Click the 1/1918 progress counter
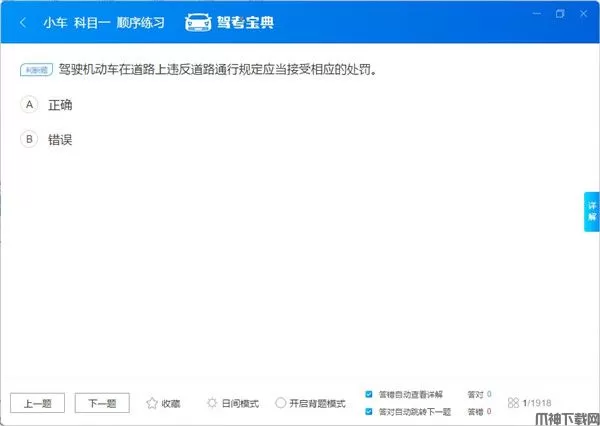This screenshot has width=600, height=426. point(537,403)
